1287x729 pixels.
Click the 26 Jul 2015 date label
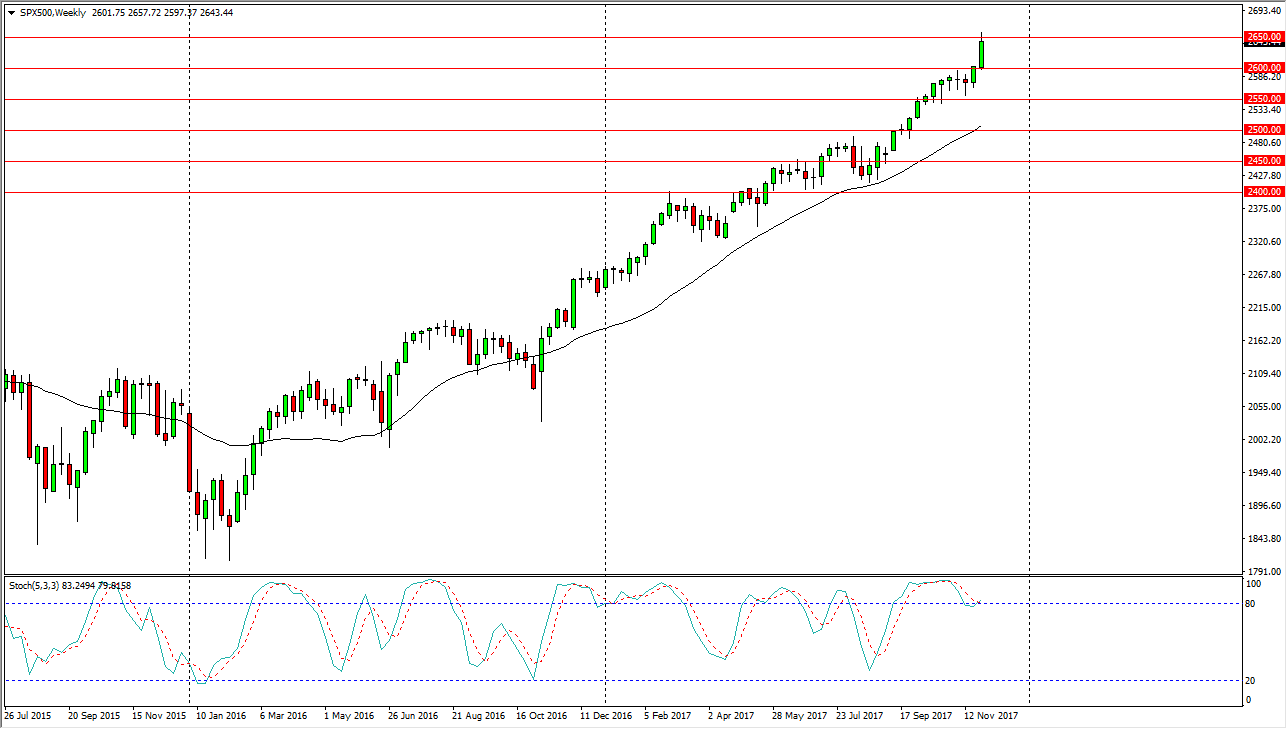pyautogui.click(x=30, y=716)
